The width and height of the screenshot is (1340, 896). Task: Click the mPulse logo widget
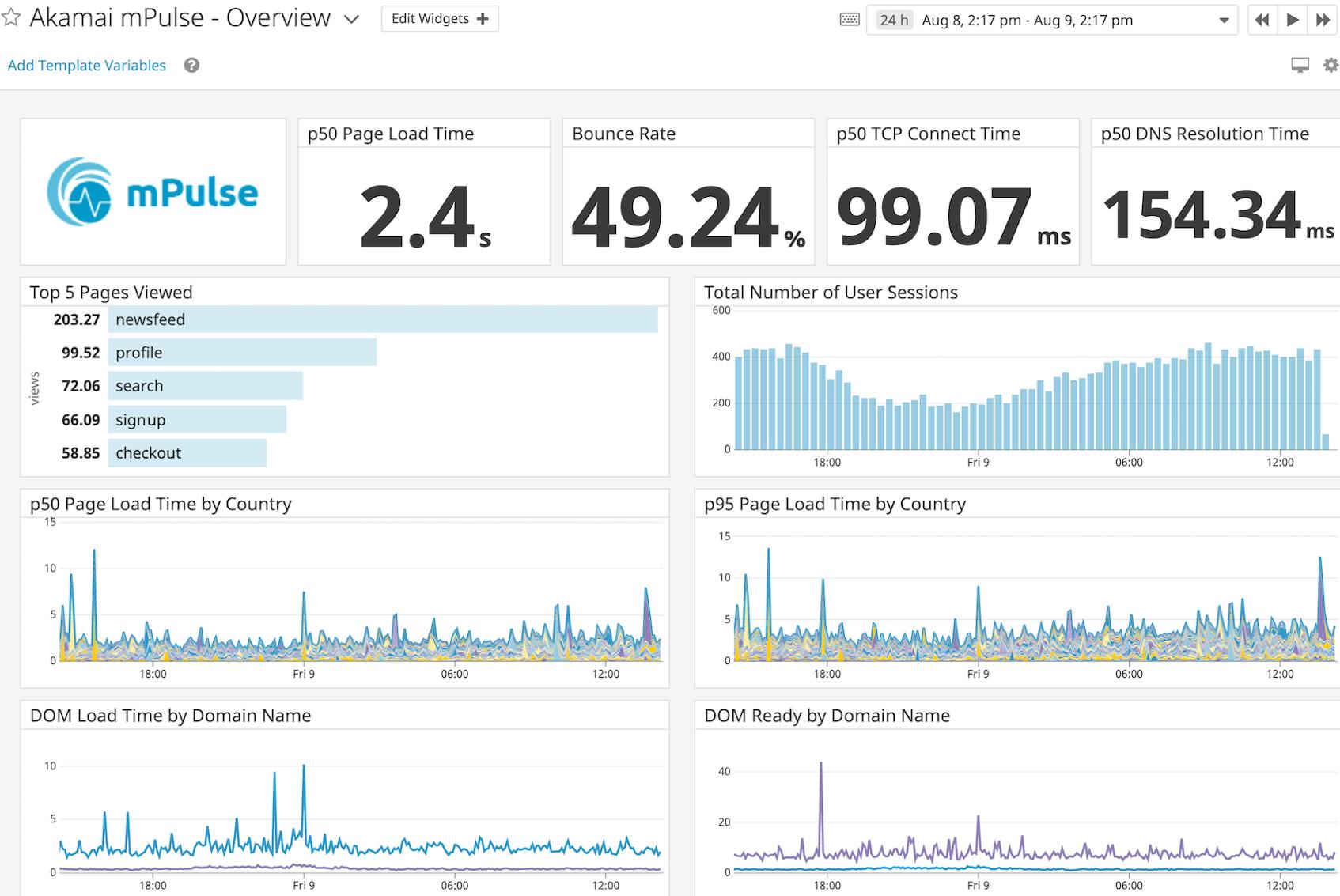click(153, 191)
